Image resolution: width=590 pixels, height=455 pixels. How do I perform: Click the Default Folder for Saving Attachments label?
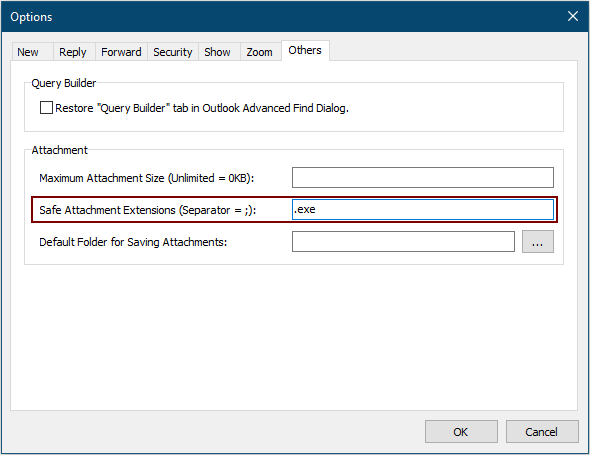(133, 242)
